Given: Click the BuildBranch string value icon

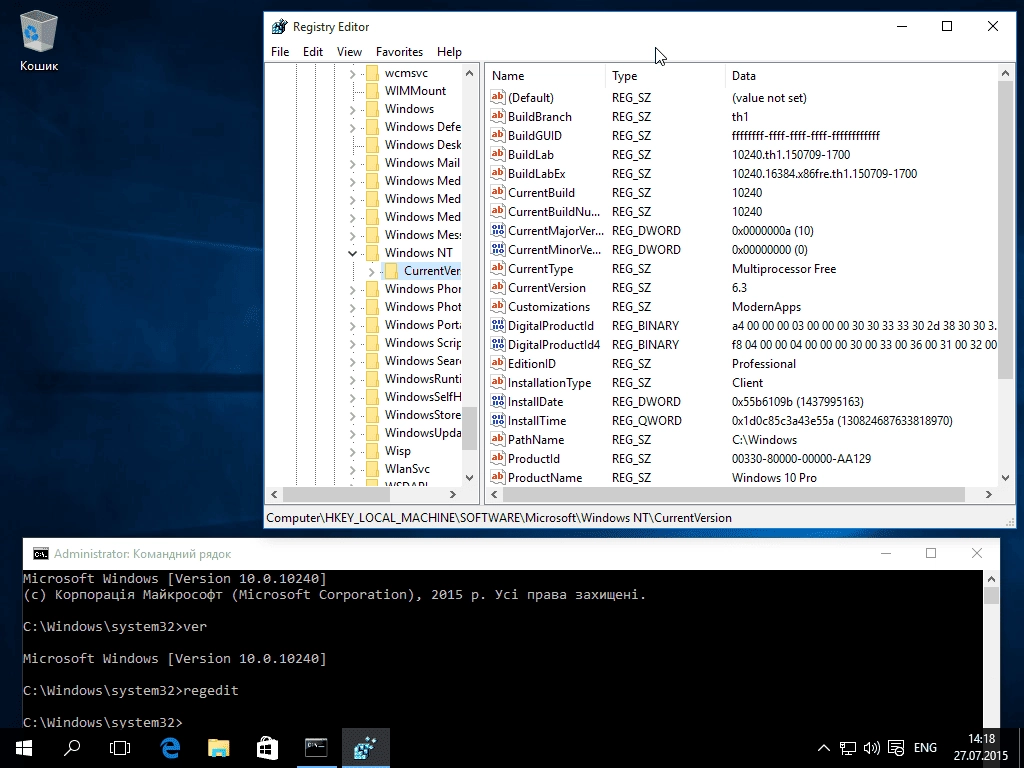Looking at the screenshot, I should 498,116.
